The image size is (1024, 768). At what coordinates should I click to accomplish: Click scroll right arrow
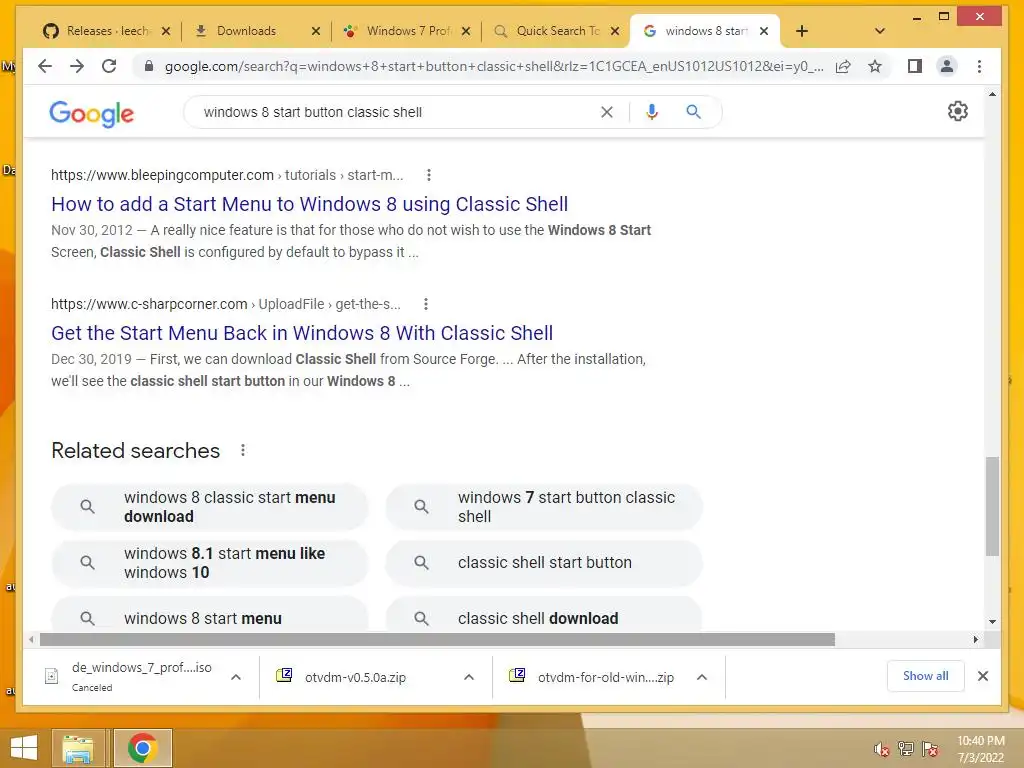coord(976,639)
